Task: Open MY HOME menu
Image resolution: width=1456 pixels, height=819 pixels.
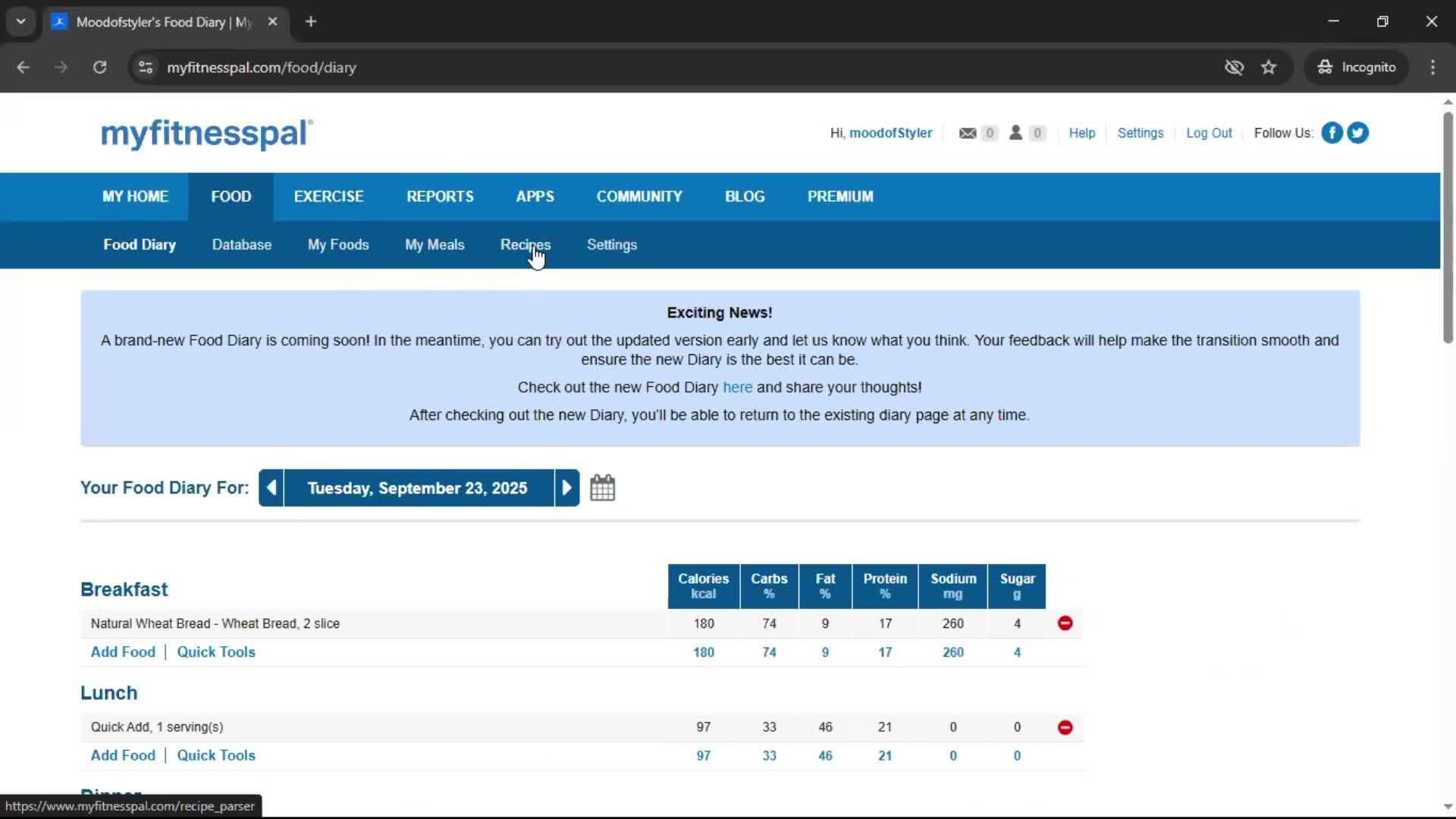Action: coord(135,196)
